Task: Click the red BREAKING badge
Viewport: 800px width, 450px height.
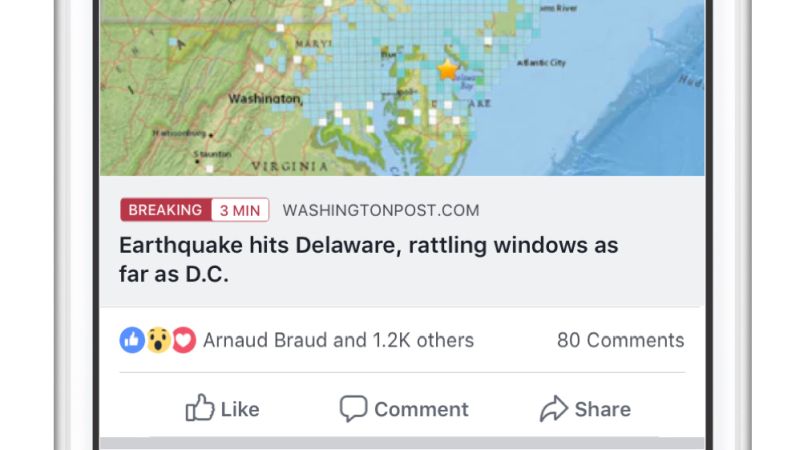Action: 166,210
